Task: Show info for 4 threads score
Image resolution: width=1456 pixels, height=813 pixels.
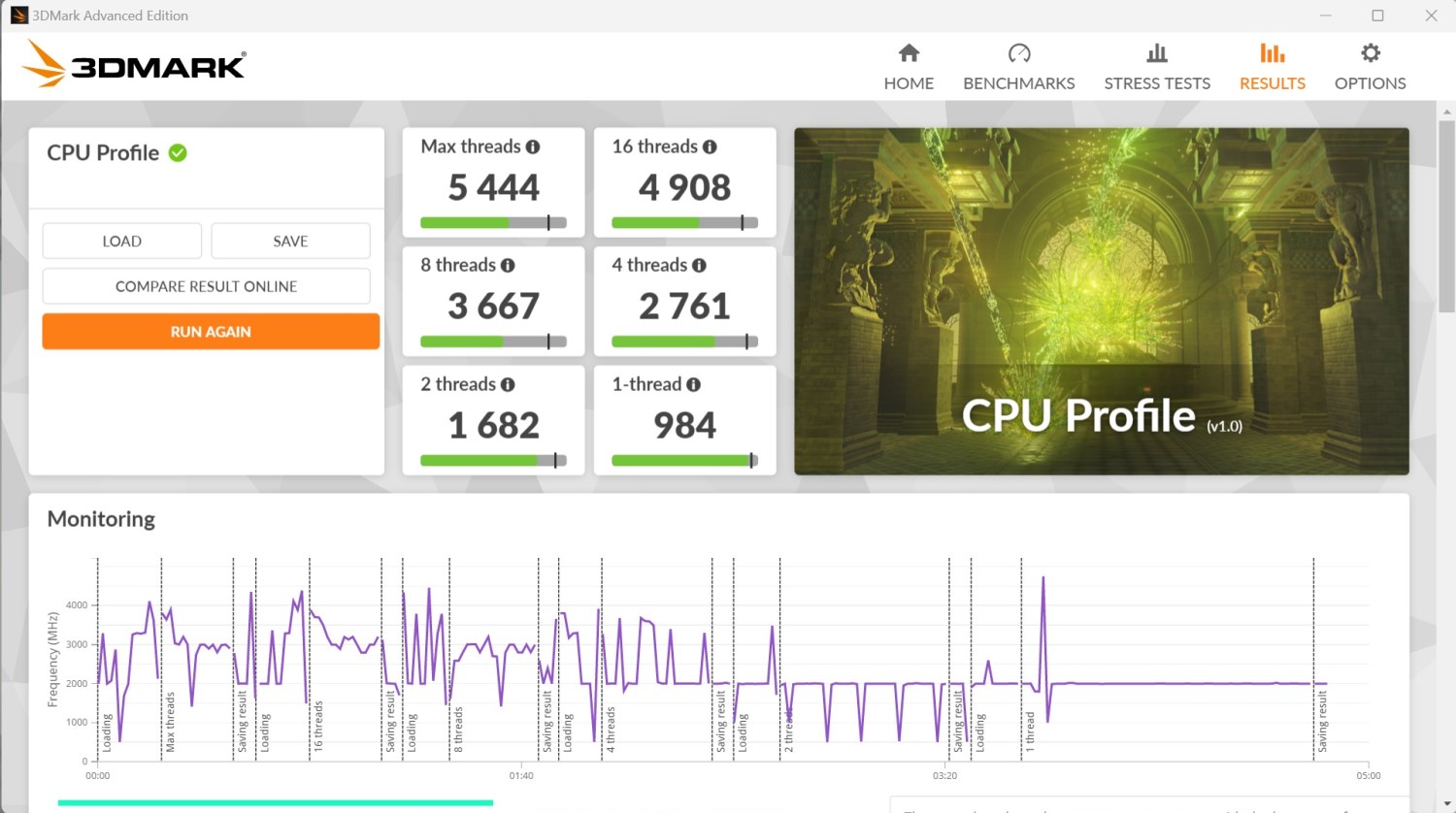Action: point(699,265)
